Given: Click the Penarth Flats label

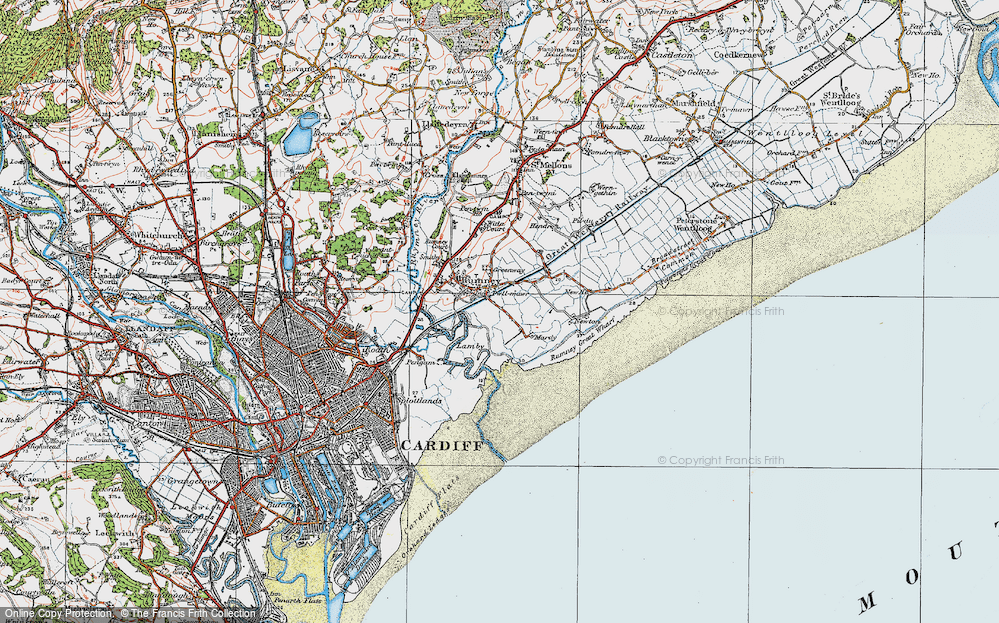Looking at the screenshot, I should pos(298,599).
